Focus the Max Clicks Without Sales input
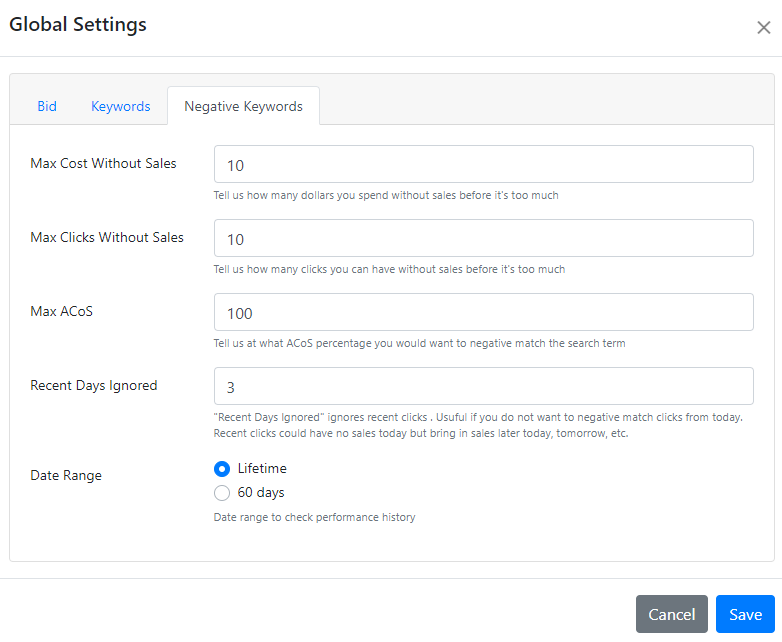This screenshot has height=642, width=782. 483,239
